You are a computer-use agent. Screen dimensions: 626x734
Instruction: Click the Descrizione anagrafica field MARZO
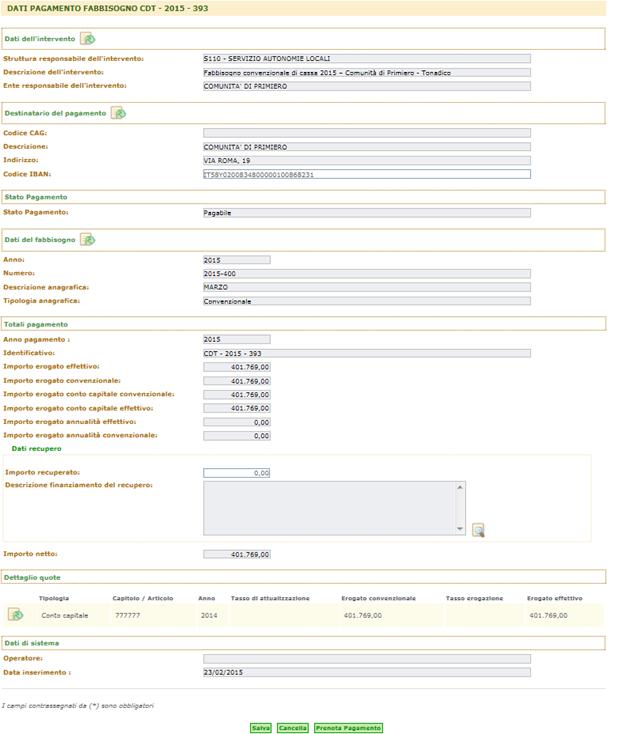pyautogui.click(x=367, y=287)
